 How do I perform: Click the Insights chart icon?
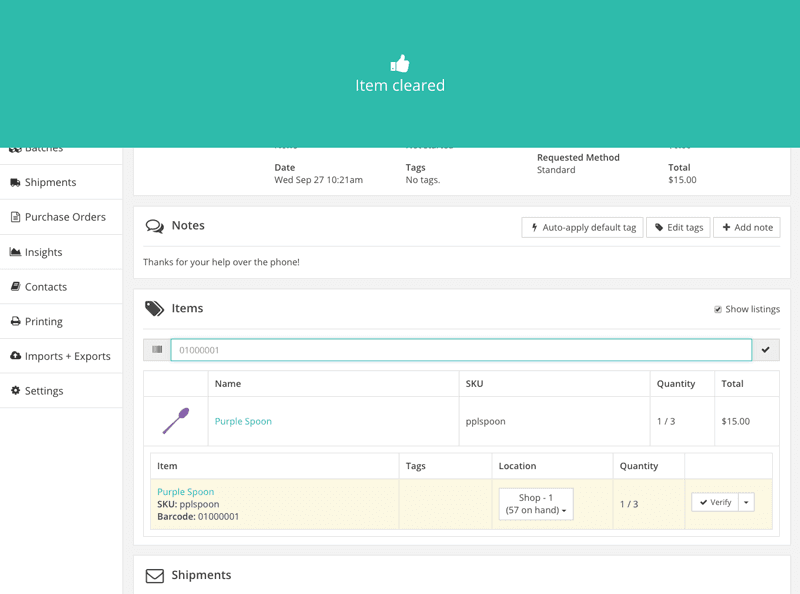pyautogui.click(x=15, y=252)
